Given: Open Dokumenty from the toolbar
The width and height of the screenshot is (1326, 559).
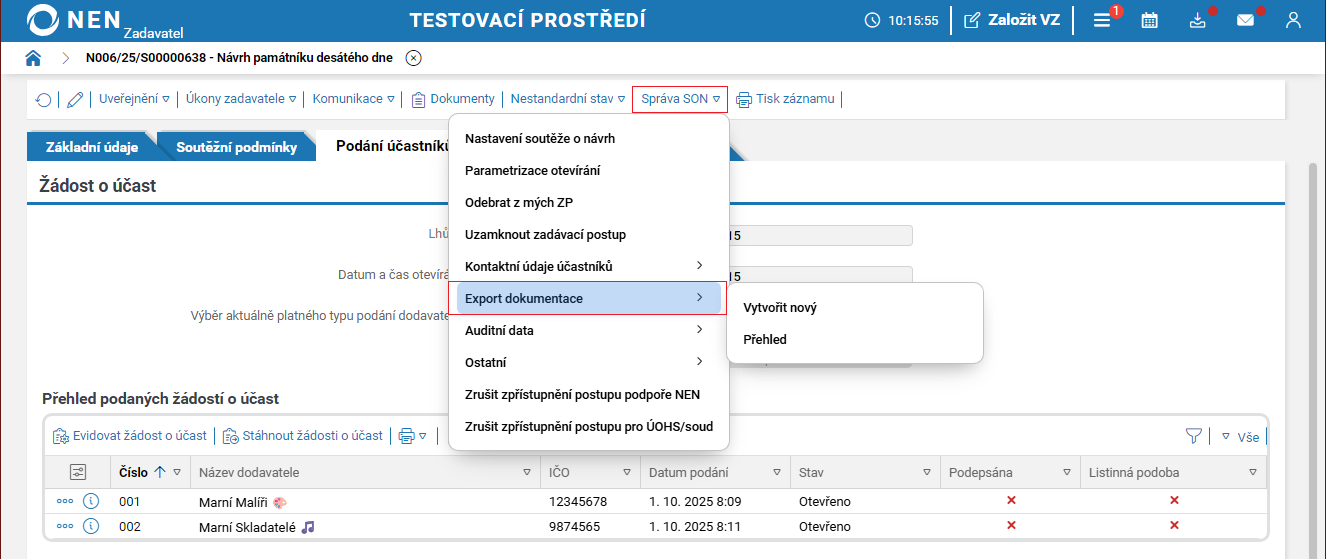Looking at the screenshot, I should click(453, 99).
